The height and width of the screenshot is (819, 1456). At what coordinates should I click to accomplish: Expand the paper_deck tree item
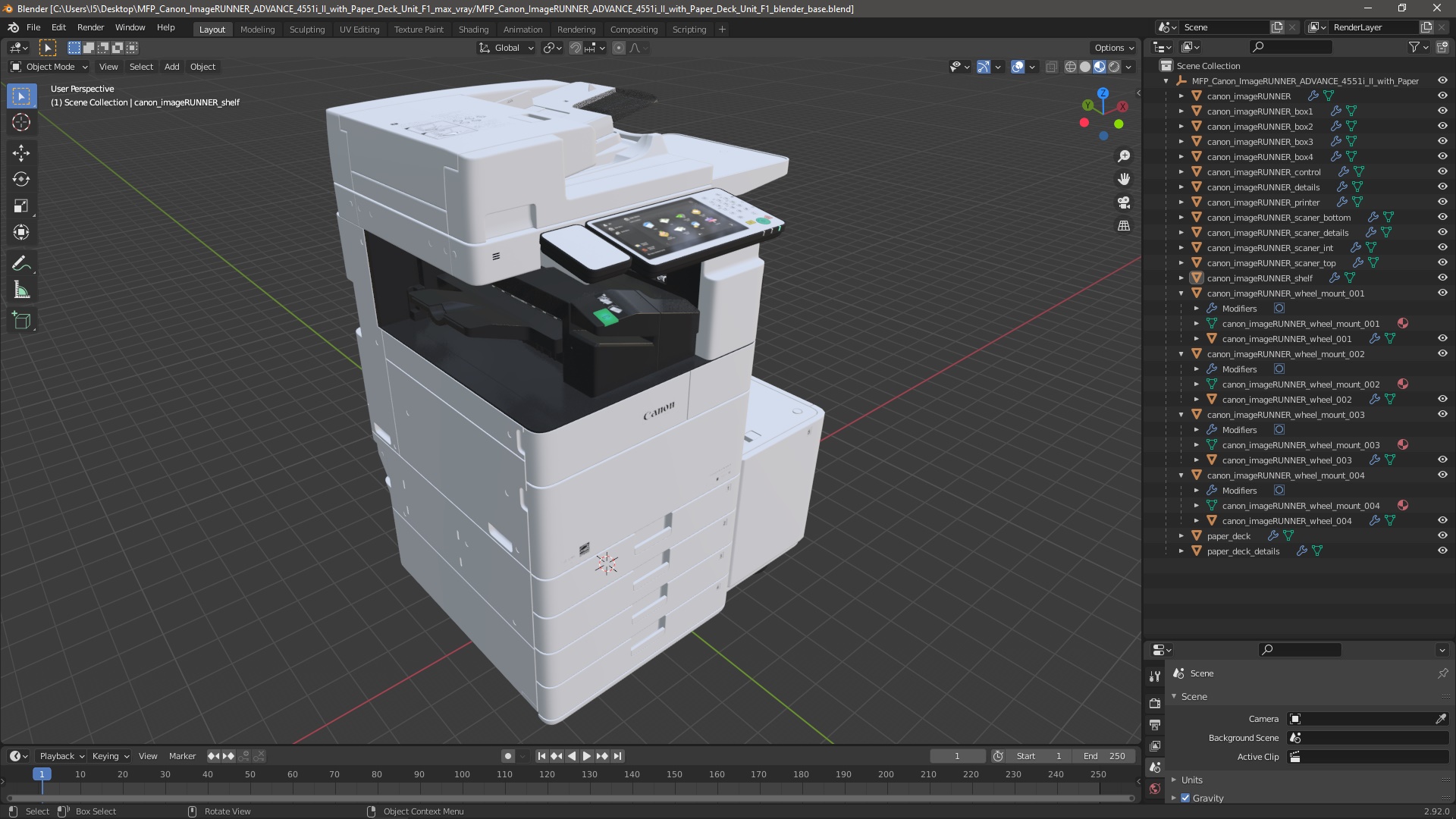[x=1181, y=536]
